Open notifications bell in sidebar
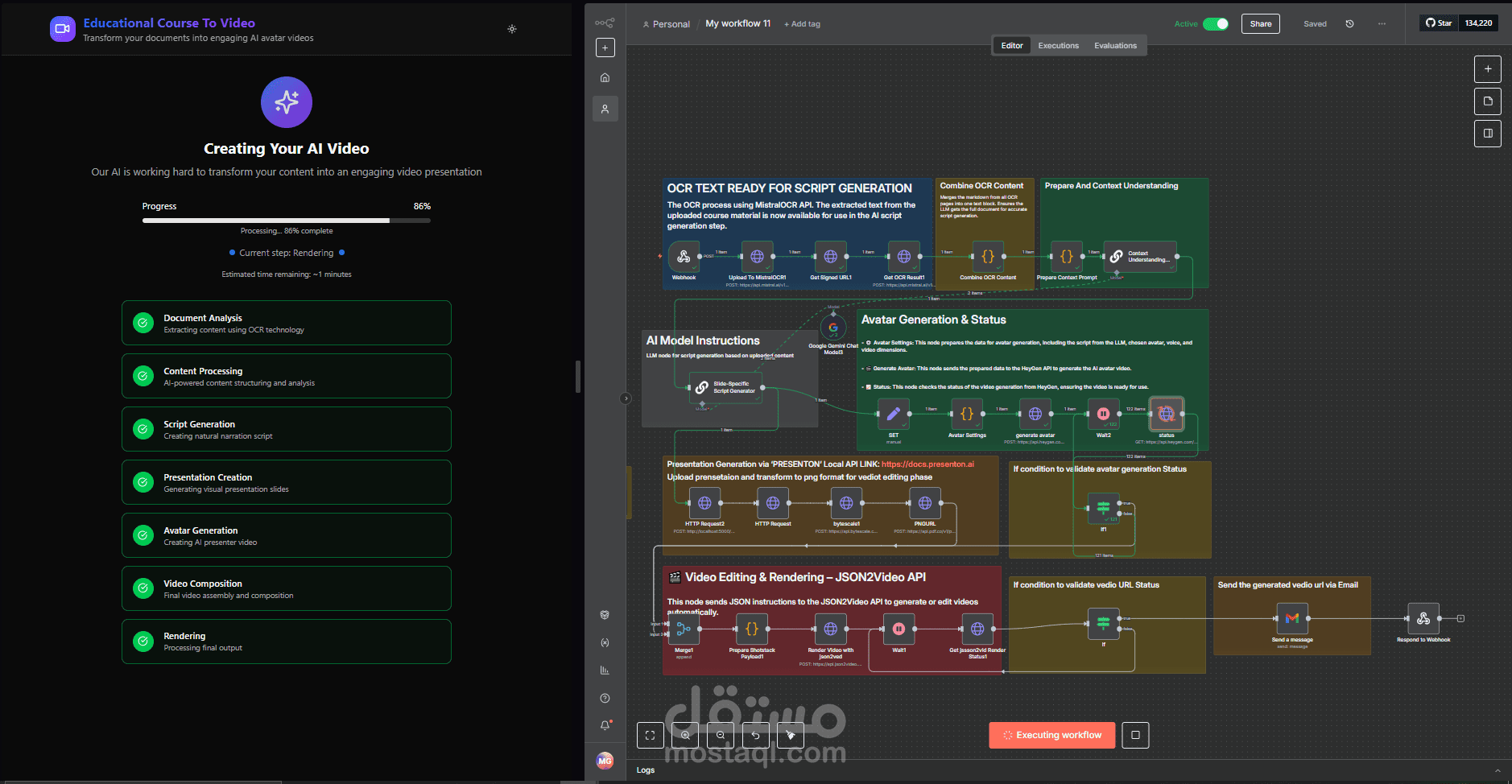 coord(605,725)
